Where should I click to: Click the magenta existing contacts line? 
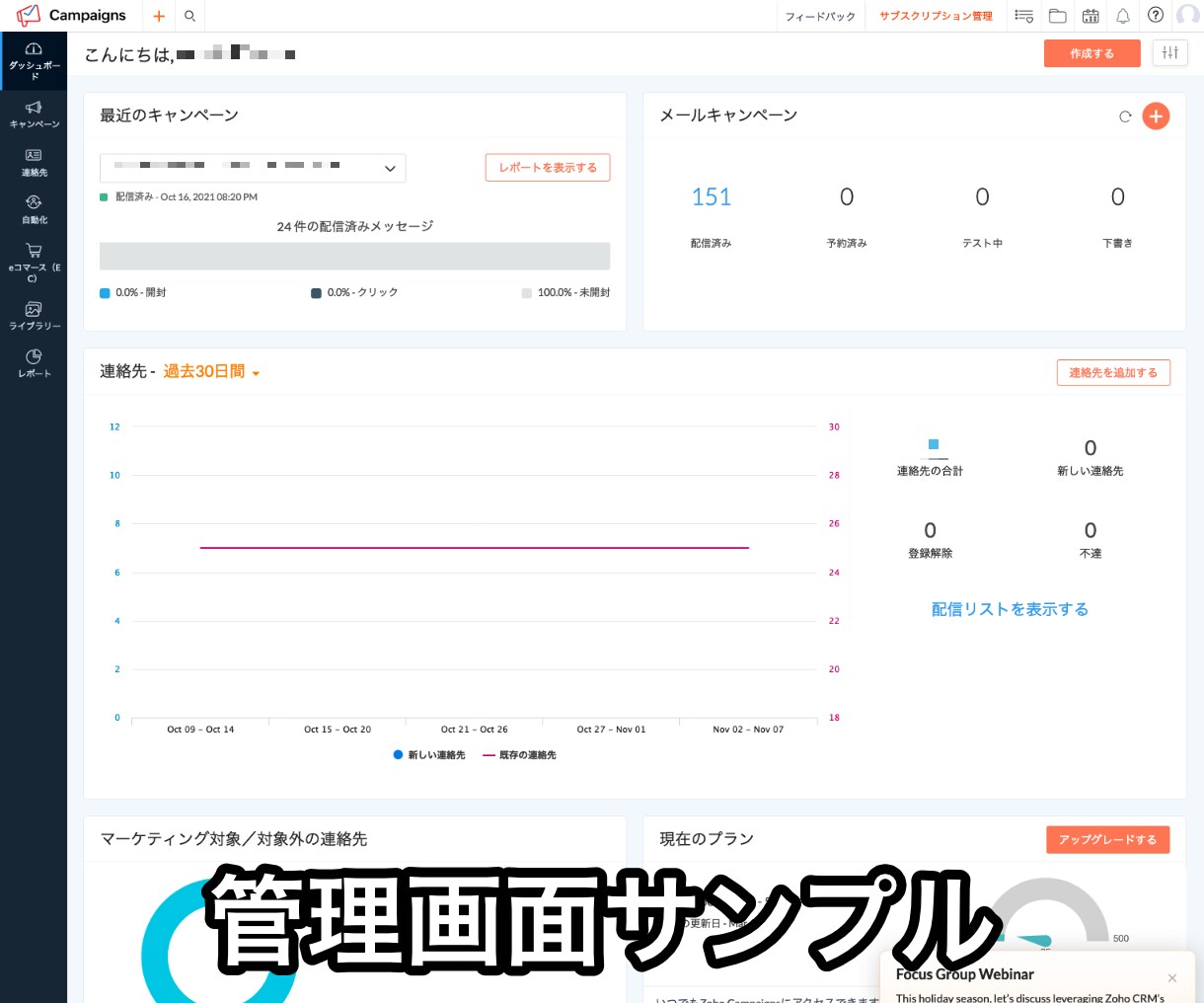tap(475, 548)
